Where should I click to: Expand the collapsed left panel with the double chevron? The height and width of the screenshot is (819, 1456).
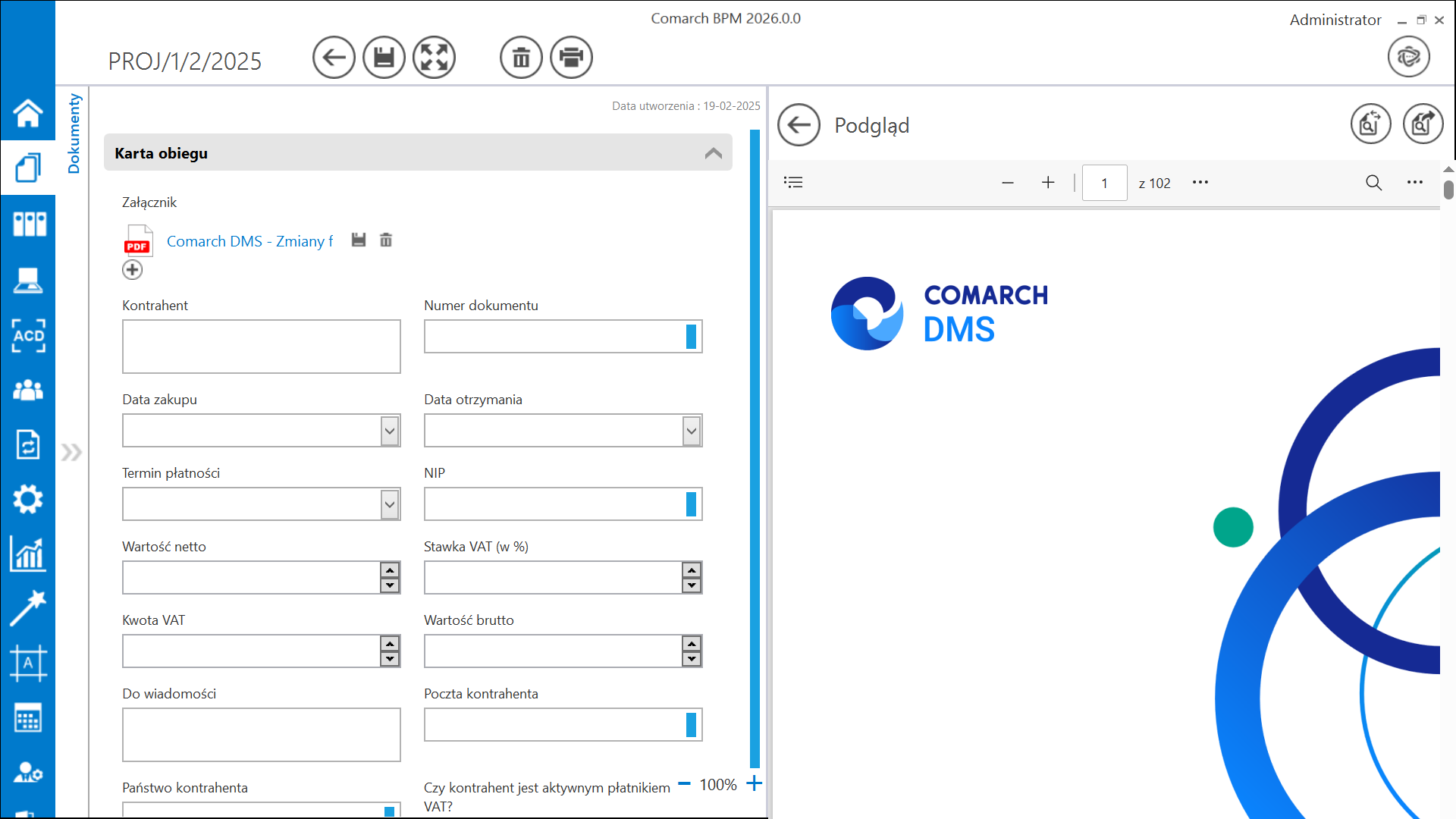(71, 453)
